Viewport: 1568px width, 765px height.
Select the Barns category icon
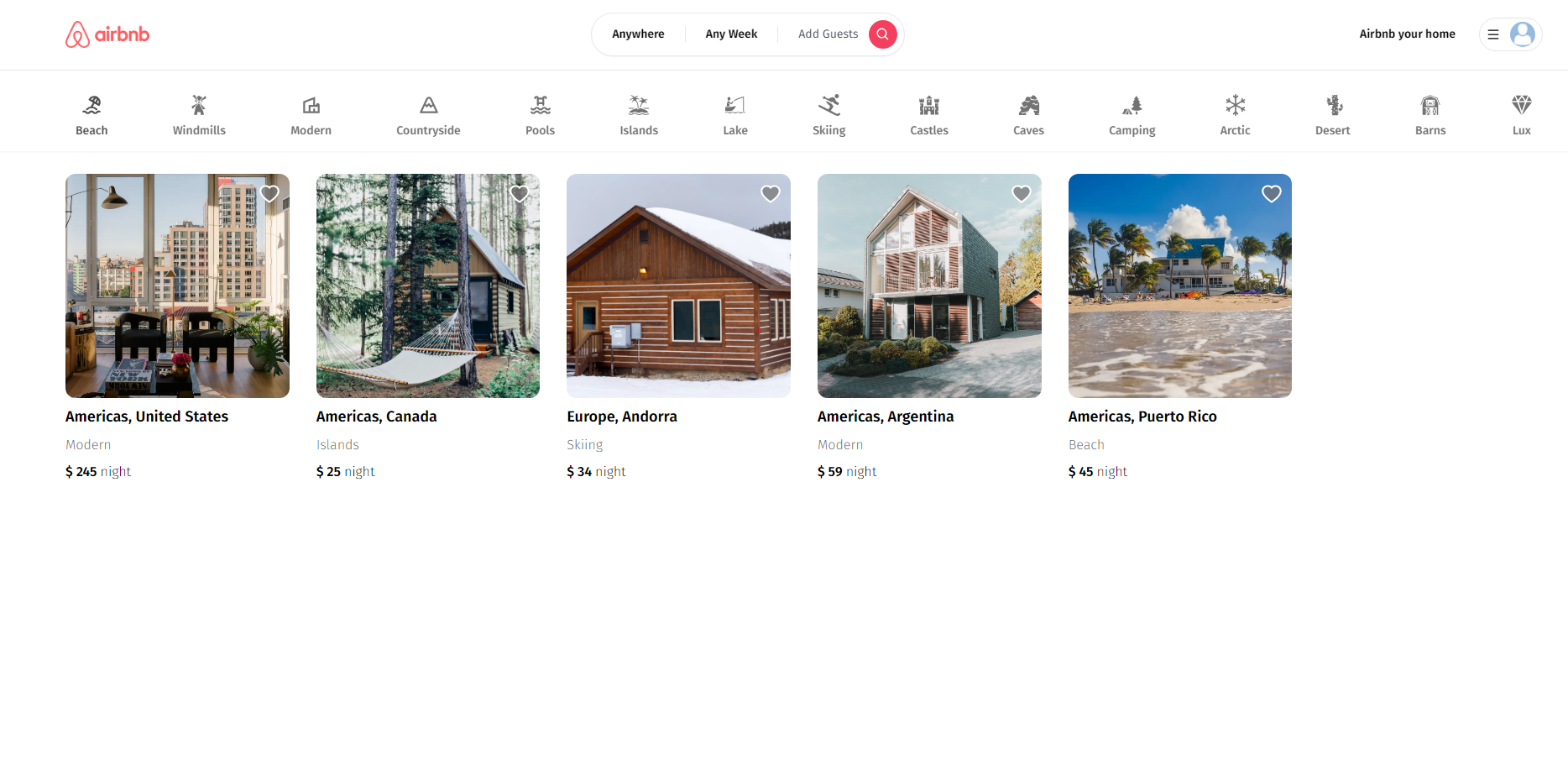pyautogui.click(x=1430, y=105)
